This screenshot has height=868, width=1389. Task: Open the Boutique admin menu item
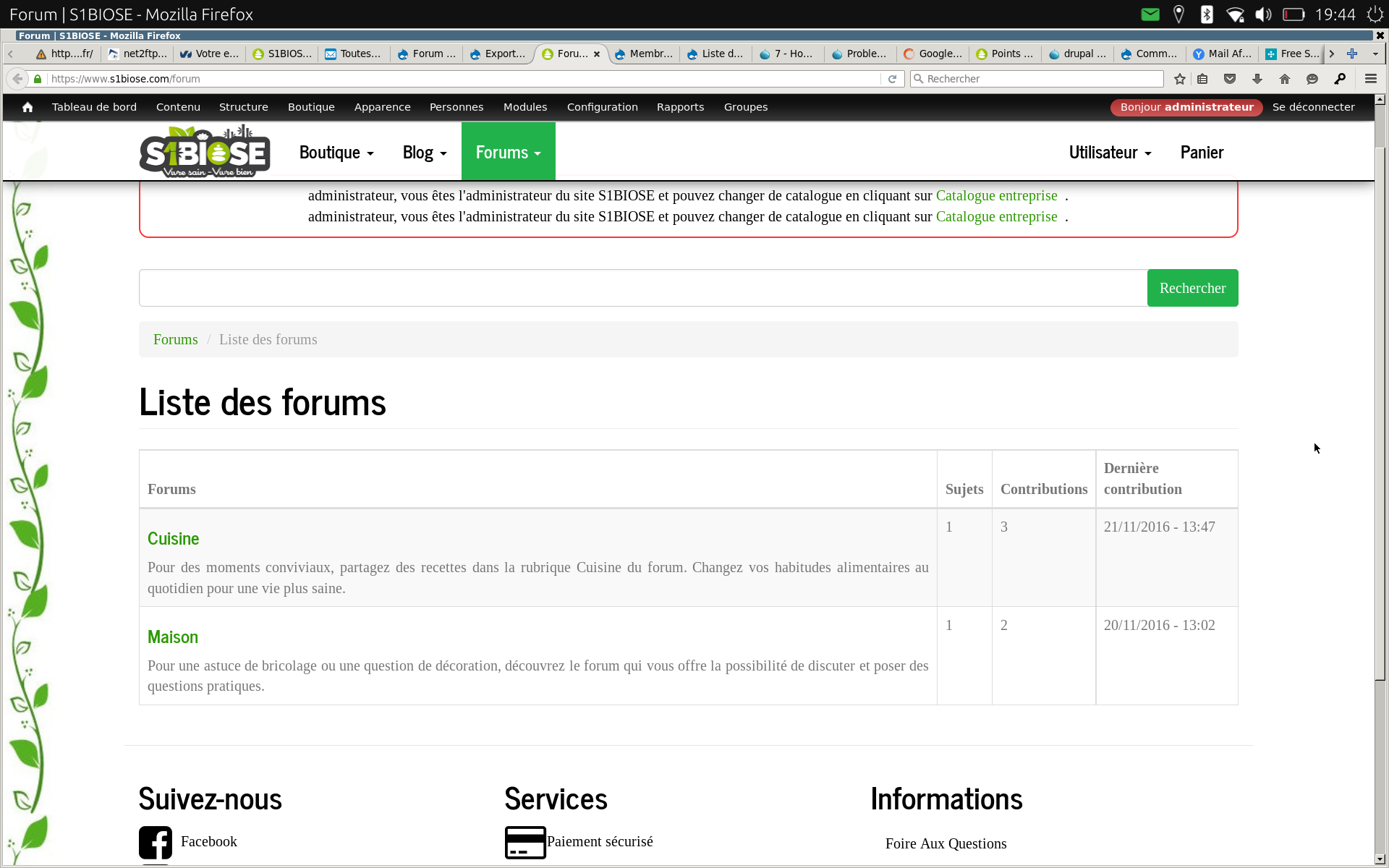coord(311,107)
